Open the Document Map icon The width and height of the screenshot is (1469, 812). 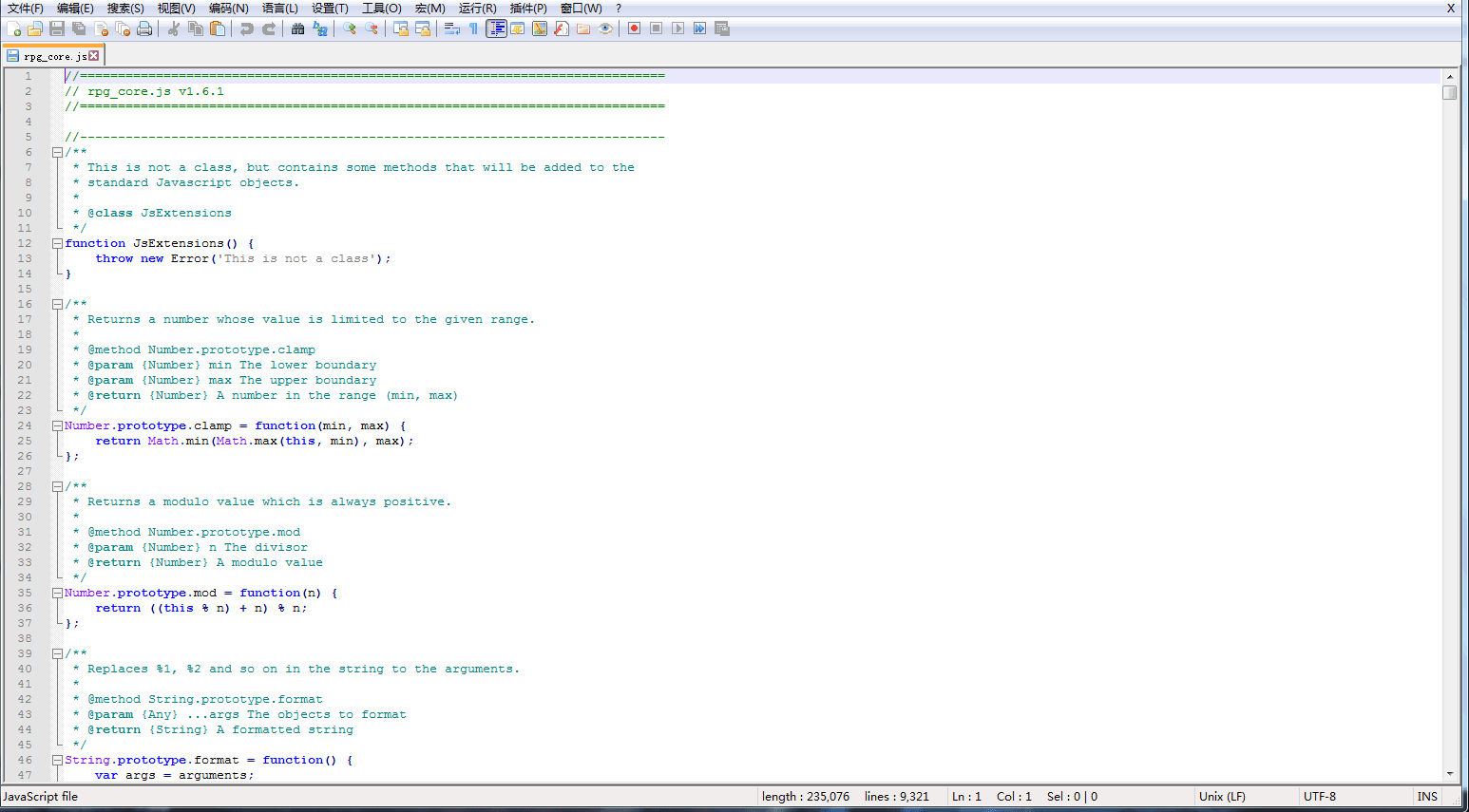(x=540, y=28)
